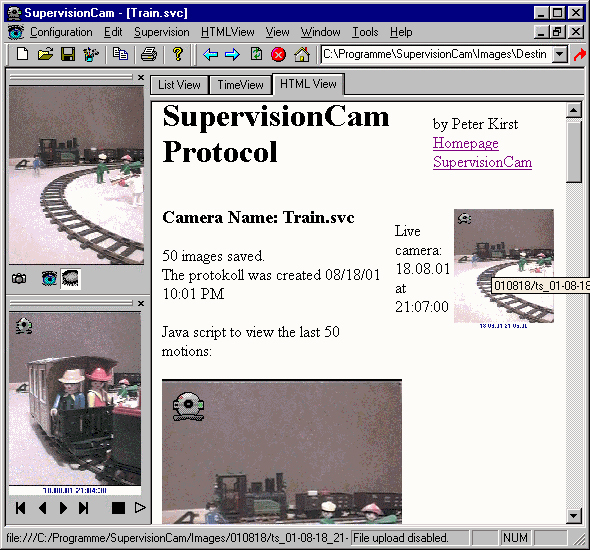The image size is (590, 550).
Task: Save using the floppy disk icon
Action: coord(68,54)
